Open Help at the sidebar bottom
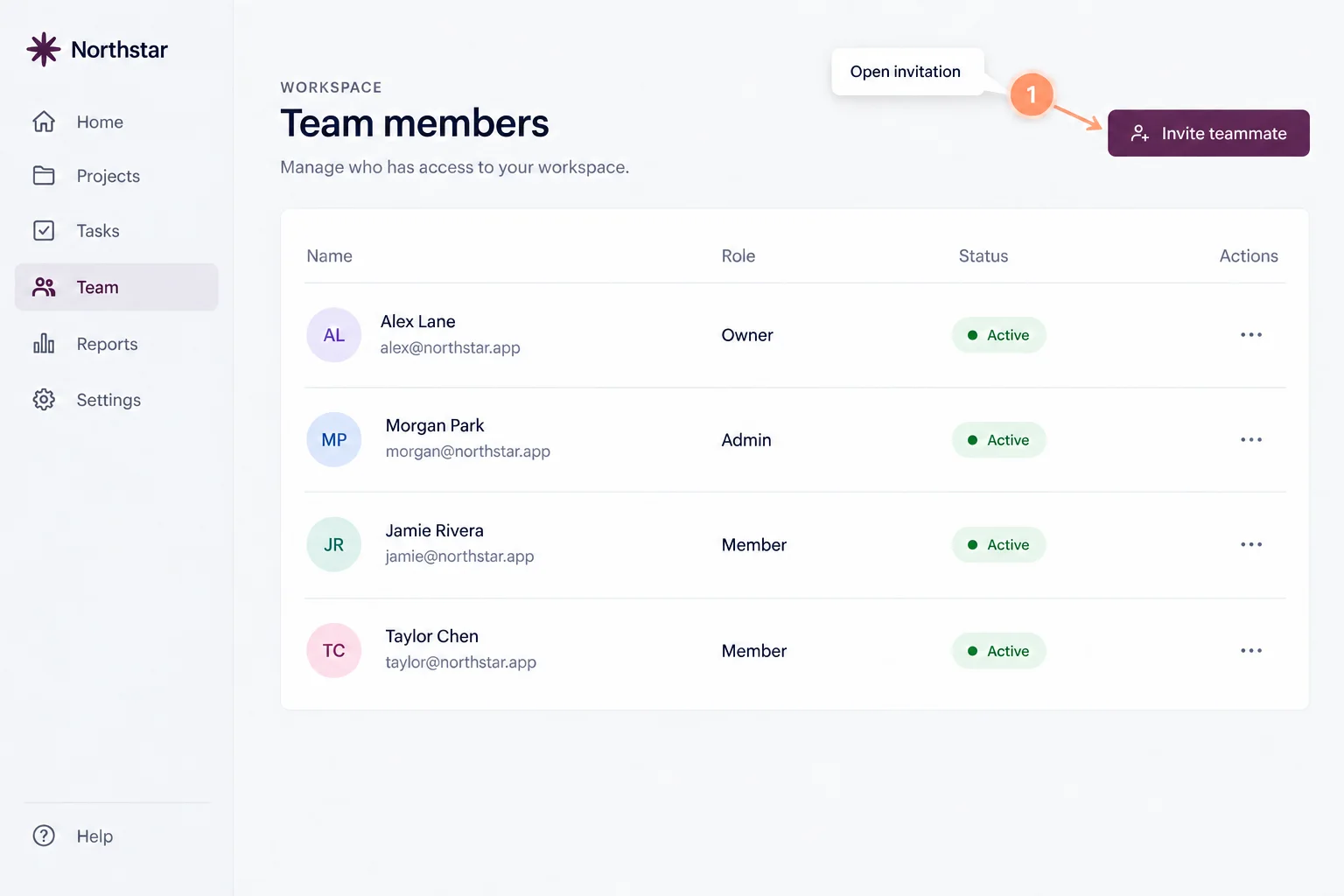 [116, 836]
